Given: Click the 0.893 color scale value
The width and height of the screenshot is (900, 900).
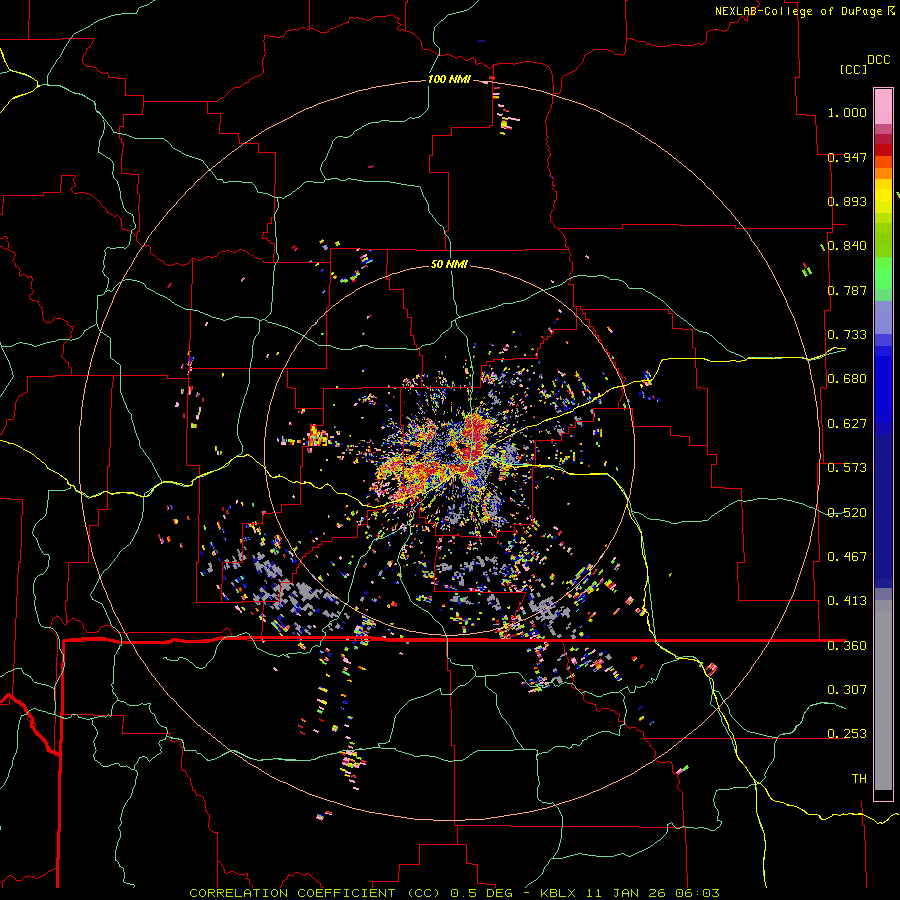Looking at the screenshot, I should [x=847, y=201].
